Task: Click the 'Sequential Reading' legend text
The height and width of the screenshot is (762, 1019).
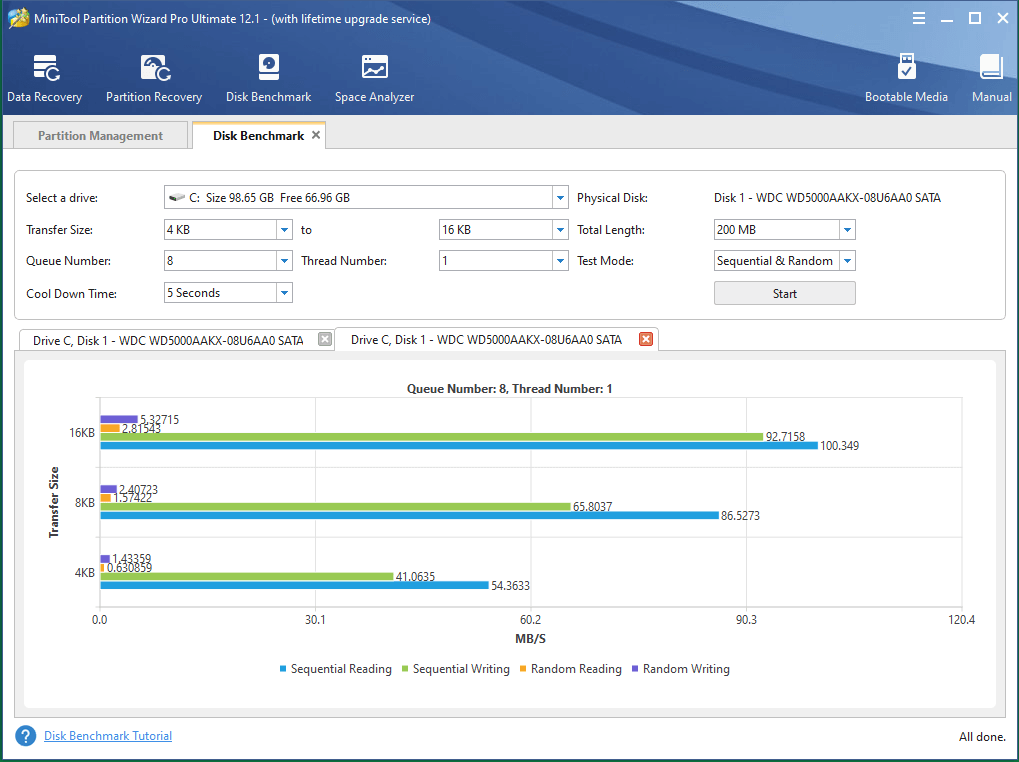Action: coord(341,668)
